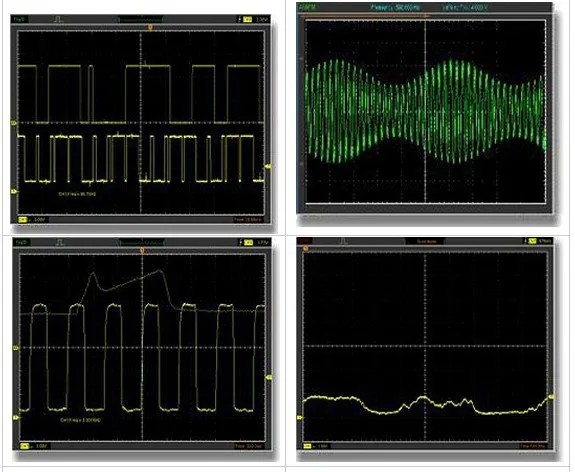Click upper channel ground marker in top-left scope
Image resolution: width=575 pixels, height=472 pixels.
click(x=14, y=123)
